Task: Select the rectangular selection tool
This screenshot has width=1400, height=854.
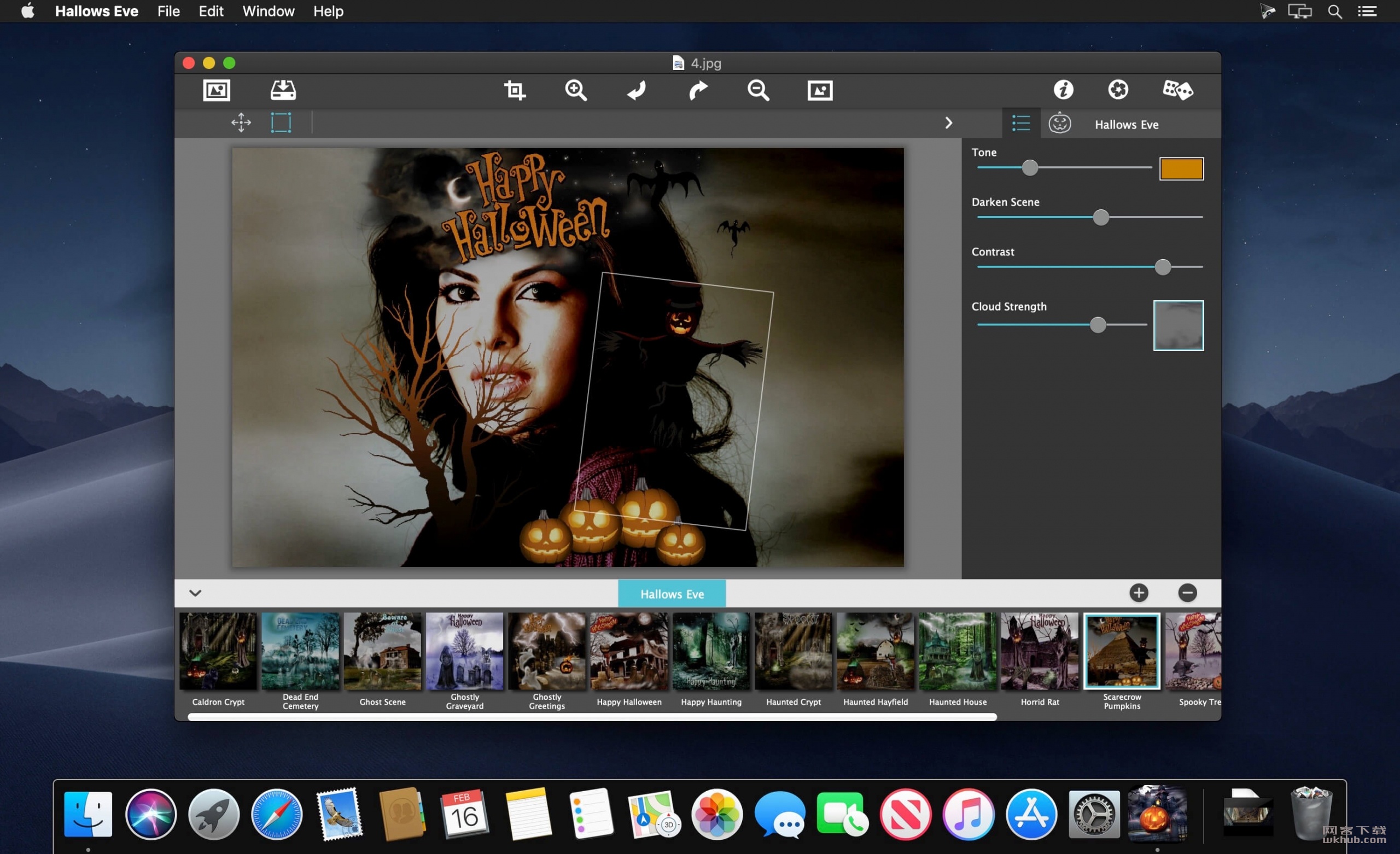Action: (x=281, y=122)
